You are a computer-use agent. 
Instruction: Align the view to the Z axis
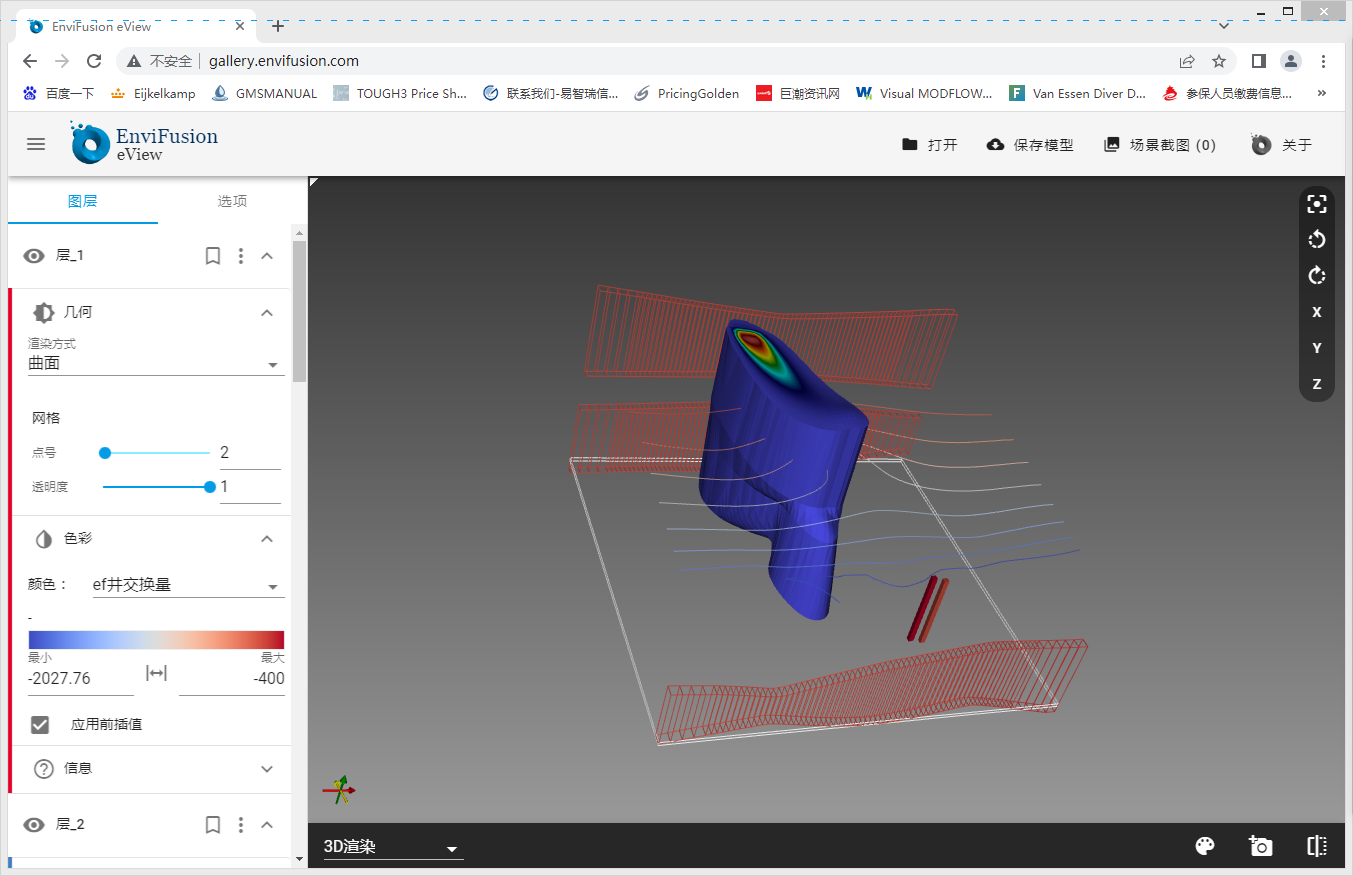[1317, 384]
